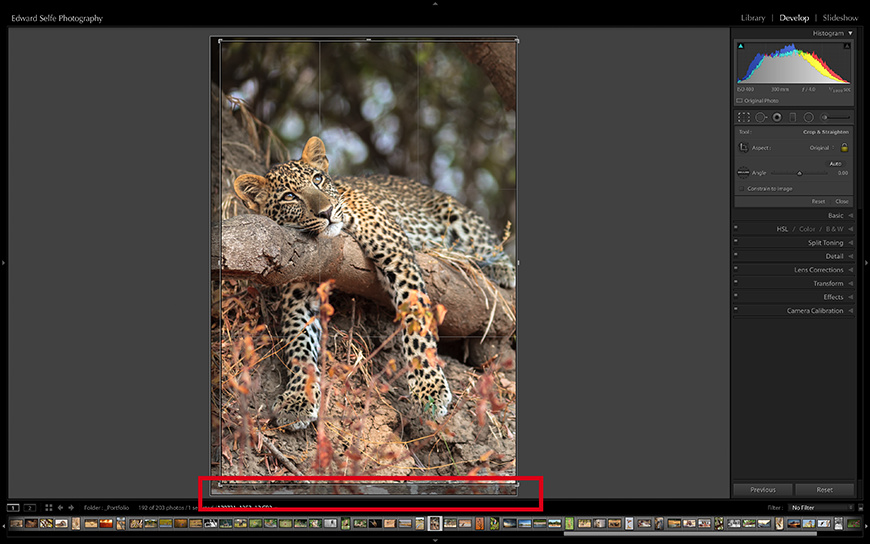Viewport: 870px width, 544px height.
Task: Select main window display button 1
Action: point(13,507)
